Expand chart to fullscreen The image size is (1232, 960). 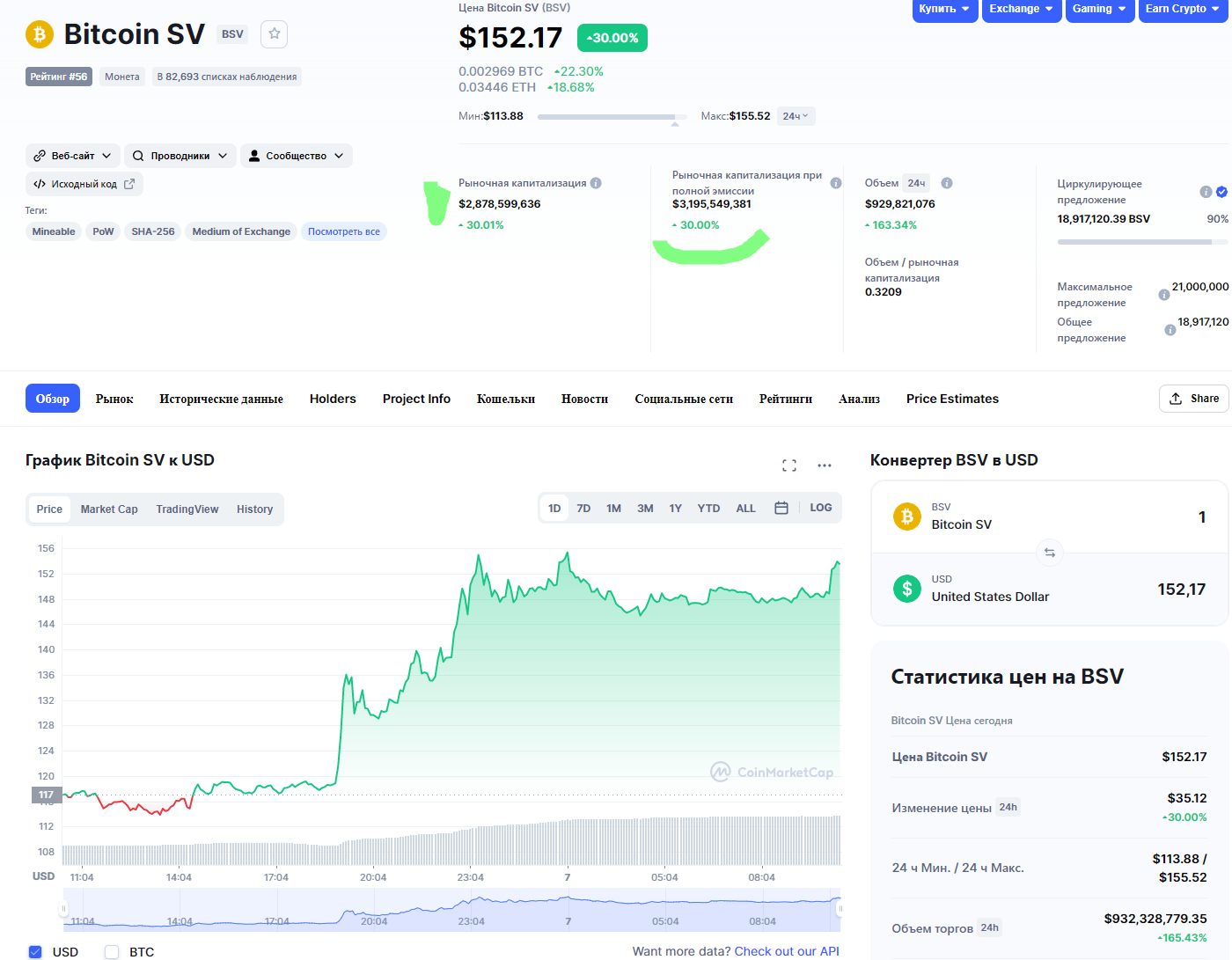(789, 465)
